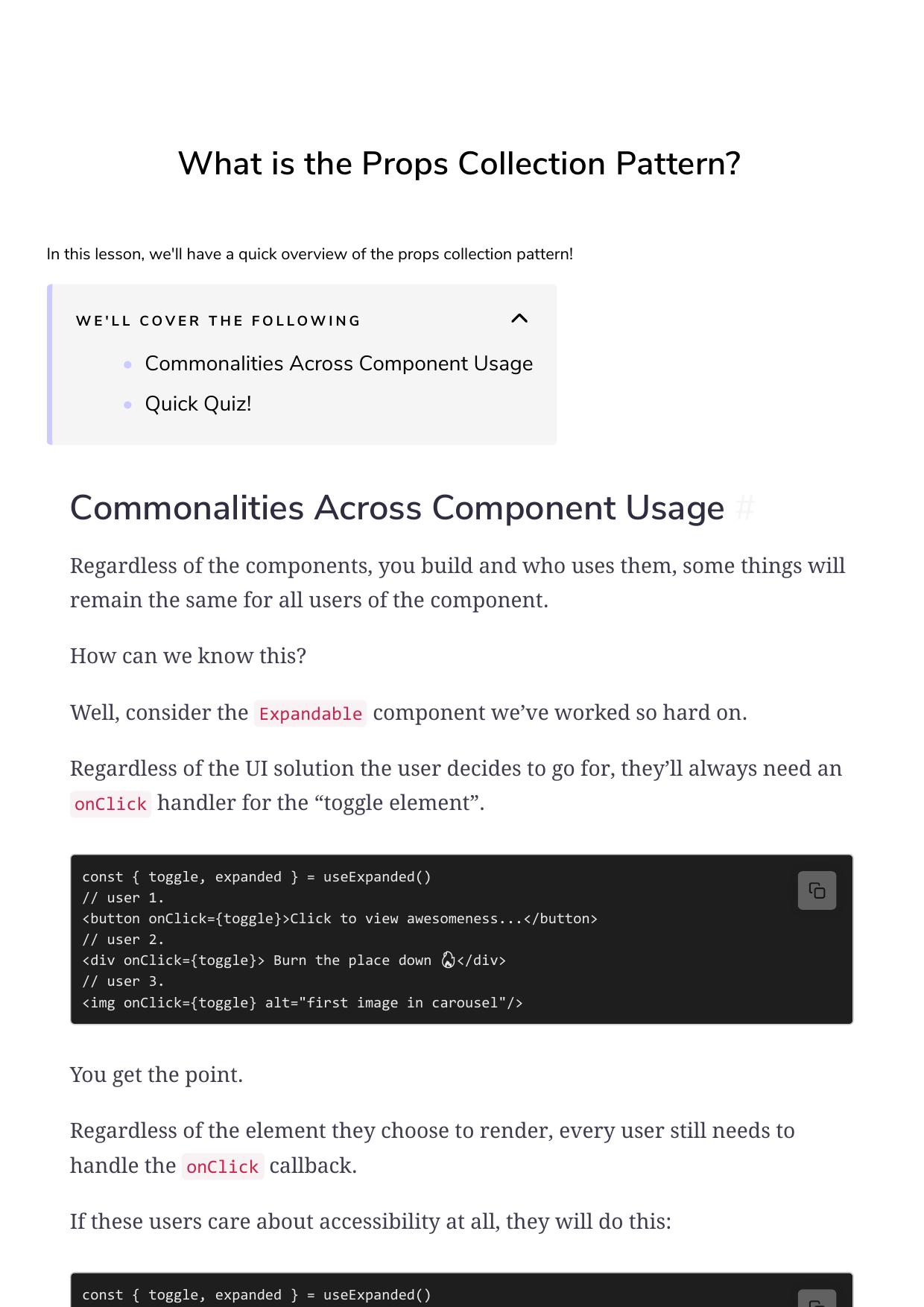Click the bullet beside the Commonalities outline item
Image resolution: width=924 pixels, height=1307 pixels.
pos(128,364)
